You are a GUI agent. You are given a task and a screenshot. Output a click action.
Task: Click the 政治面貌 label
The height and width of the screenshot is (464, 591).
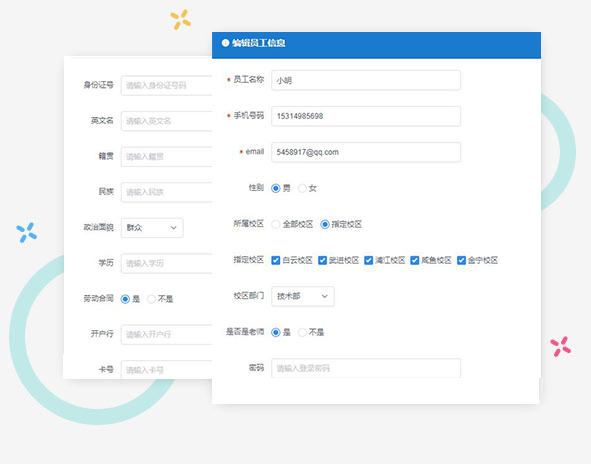point(98,227)
